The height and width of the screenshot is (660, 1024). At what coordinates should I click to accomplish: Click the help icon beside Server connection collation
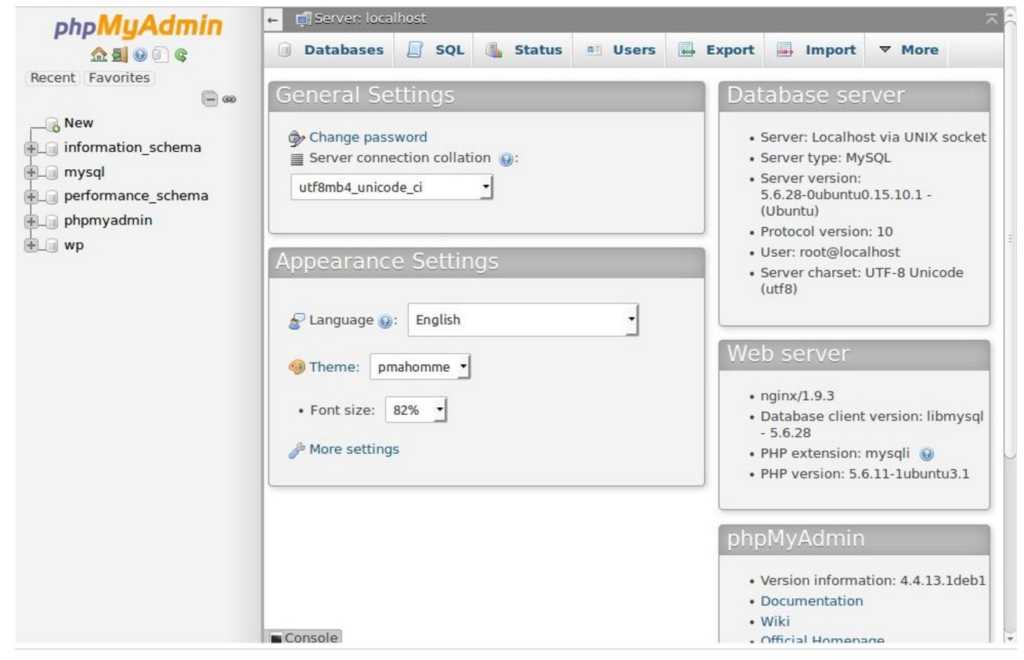(505, 159)
